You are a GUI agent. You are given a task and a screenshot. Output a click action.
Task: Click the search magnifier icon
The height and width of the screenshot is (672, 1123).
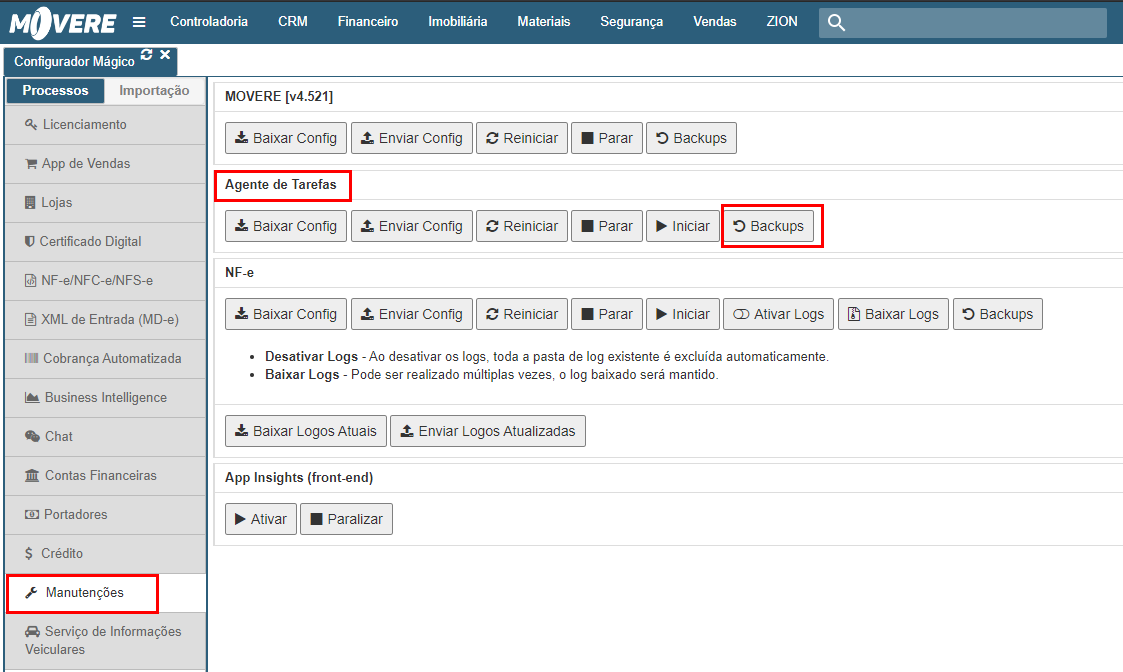tap(836, 23)
